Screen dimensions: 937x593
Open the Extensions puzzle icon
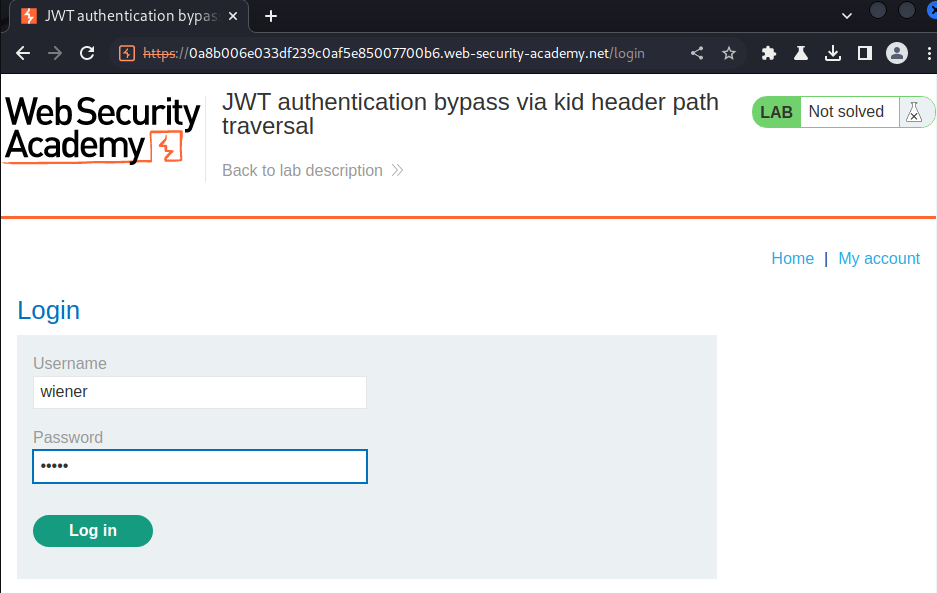768,53
